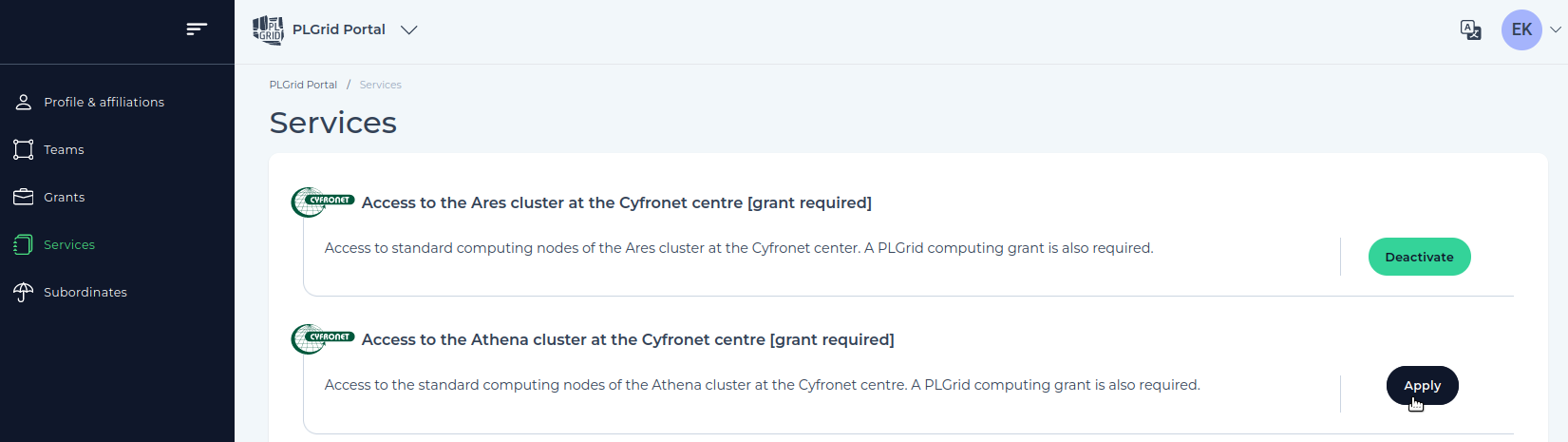Select Teams in the sidebar
The height and width of the screenshot is (442, 1568).
[x=64, y=149]
